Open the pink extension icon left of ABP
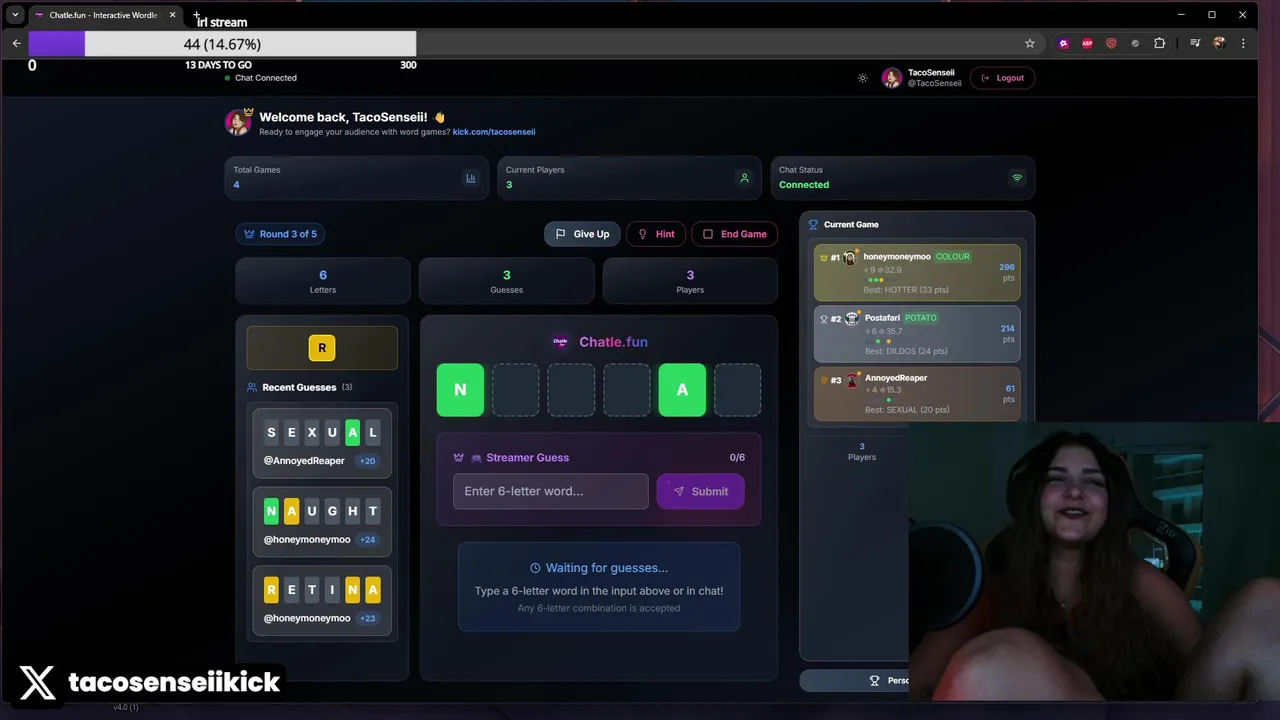 point(1064,43)
